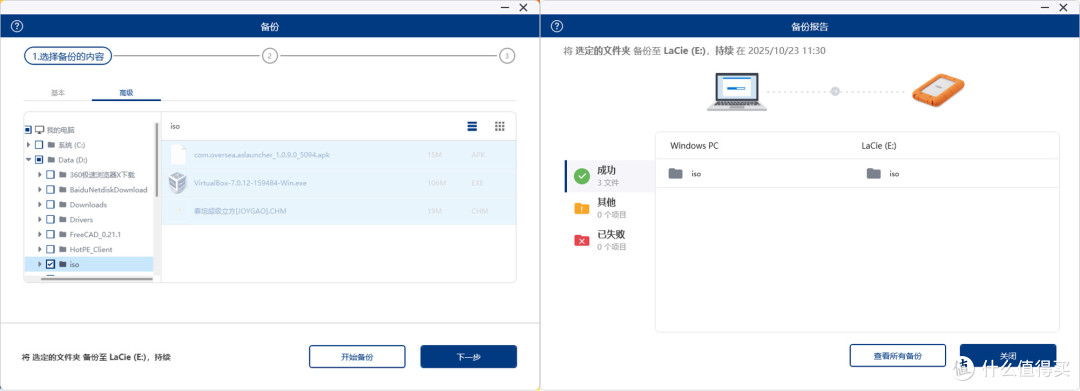Click the Downloads folder icon in tree
Screen dimensions: 1080x391
tap(63, 204)
